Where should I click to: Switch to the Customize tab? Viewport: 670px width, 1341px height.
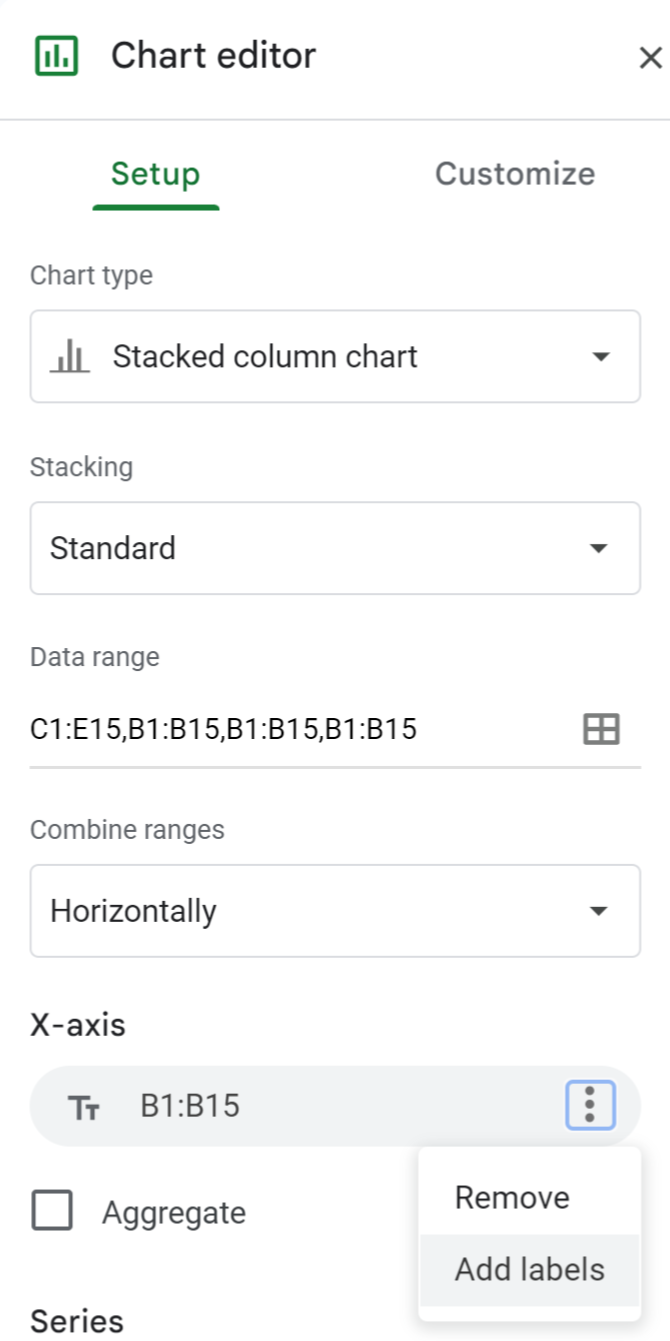(514, 174)
